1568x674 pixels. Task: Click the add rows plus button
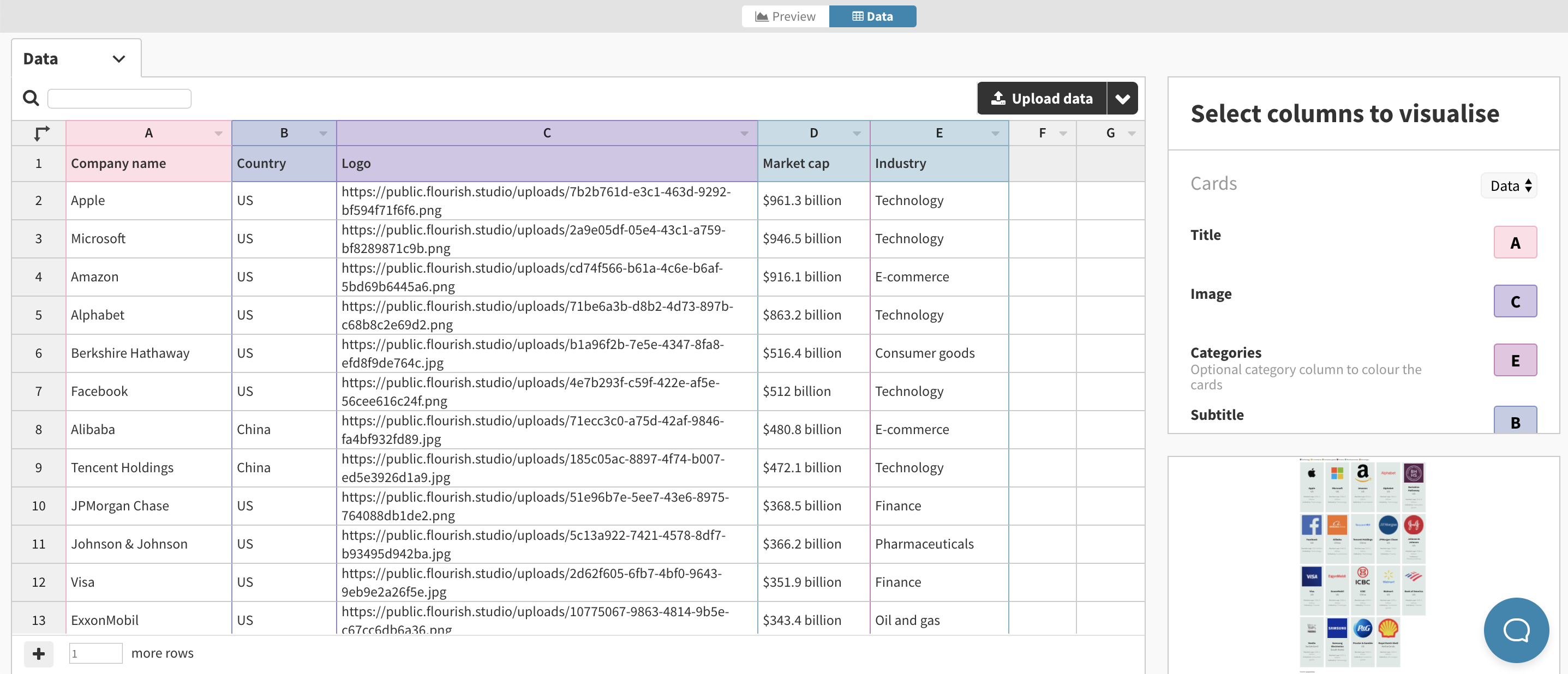[39, 654]
